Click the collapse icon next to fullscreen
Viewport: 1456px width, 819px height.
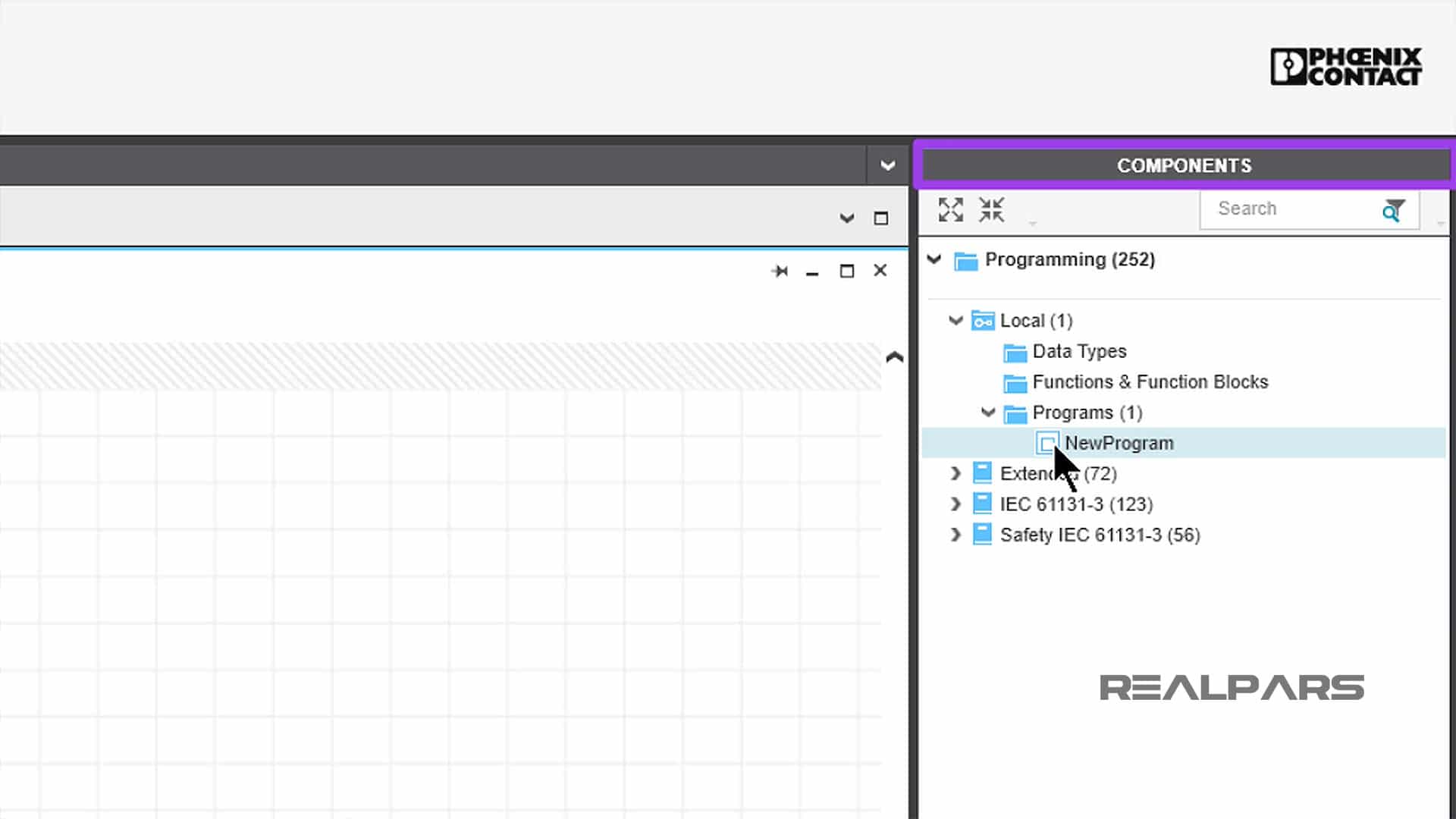[x=990, y=210]
